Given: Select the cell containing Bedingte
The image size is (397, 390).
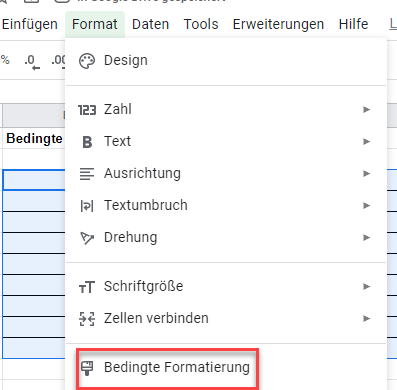Looking at the screenshot, I should (x=34, y=138).
